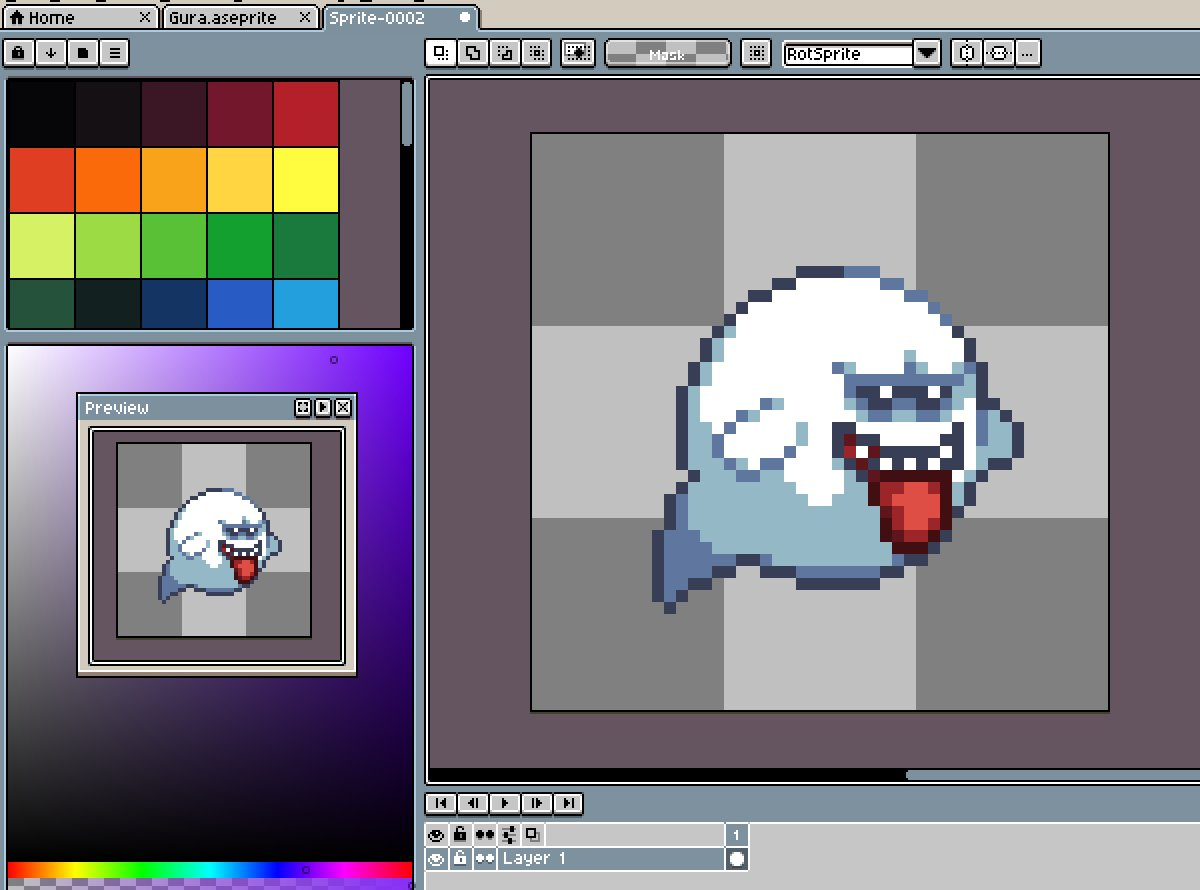This screenshot has width=1200, height=890.
Task: Click the unsaved dot on Sprite-0002 tab
Action: tap(465, 18)
